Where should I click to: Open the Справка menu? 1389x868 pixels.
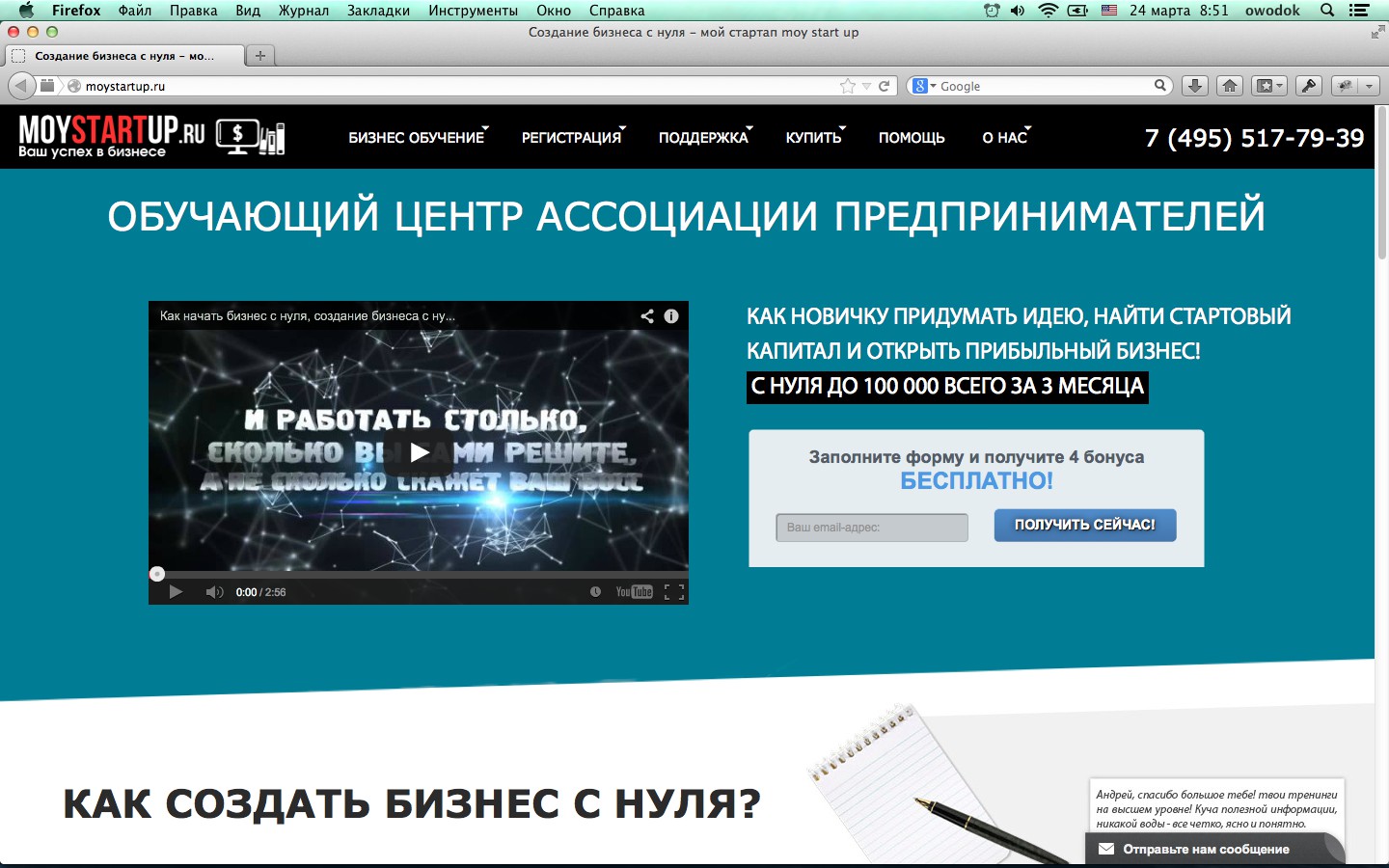(616, 11)
